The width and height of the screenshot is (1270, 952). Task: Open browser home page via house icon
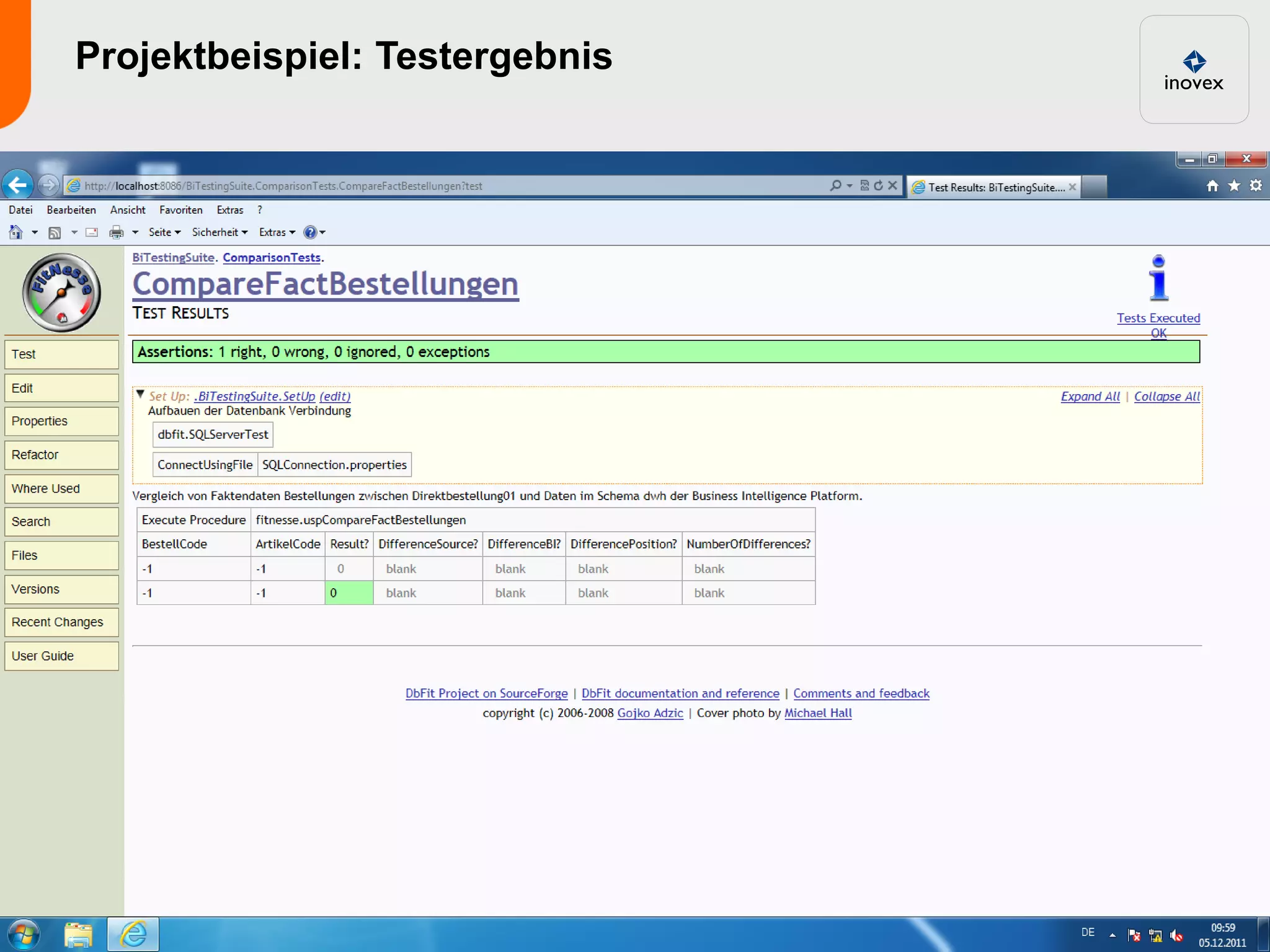tap(1212, 186)
